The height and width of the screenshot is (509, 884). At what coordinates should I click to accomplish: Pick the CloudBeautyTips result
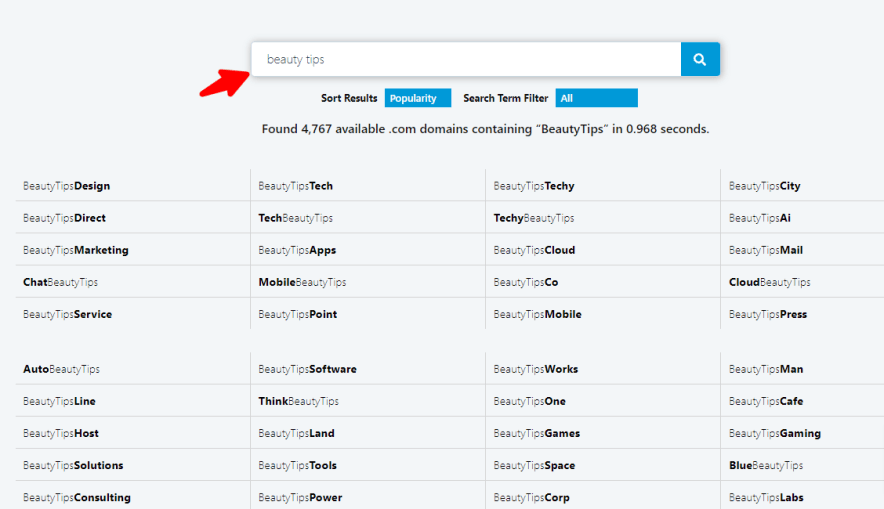770,282
